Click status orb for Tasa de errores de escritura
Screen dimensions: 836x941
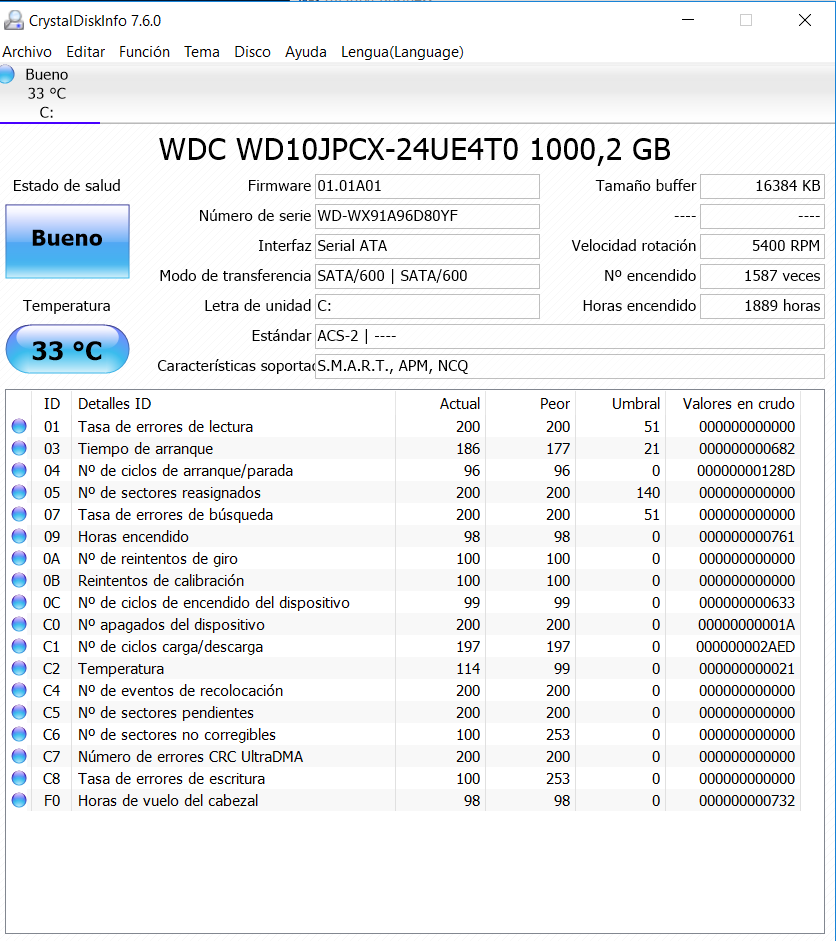click(x=19, y=778)
